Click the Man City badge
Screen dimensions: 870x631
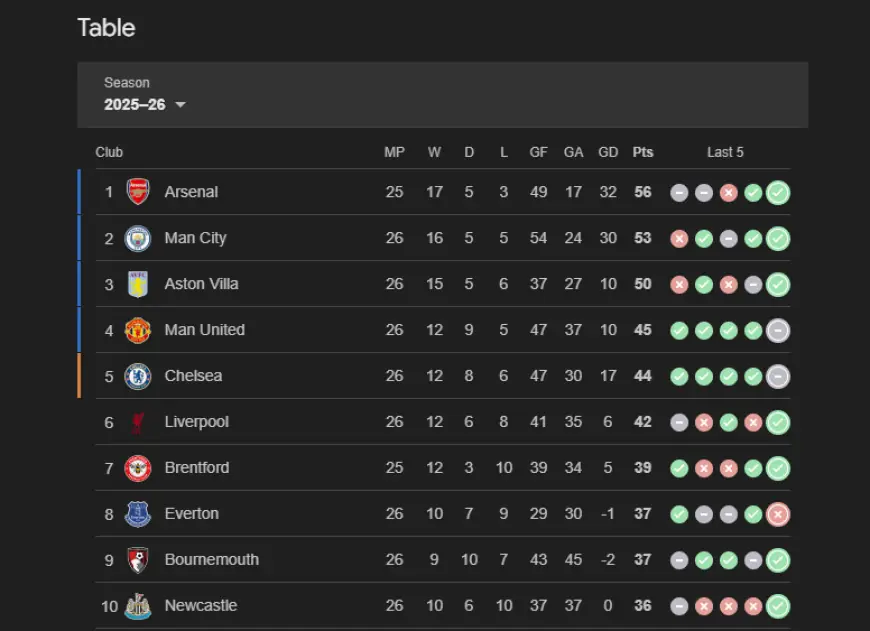[137, 238]
